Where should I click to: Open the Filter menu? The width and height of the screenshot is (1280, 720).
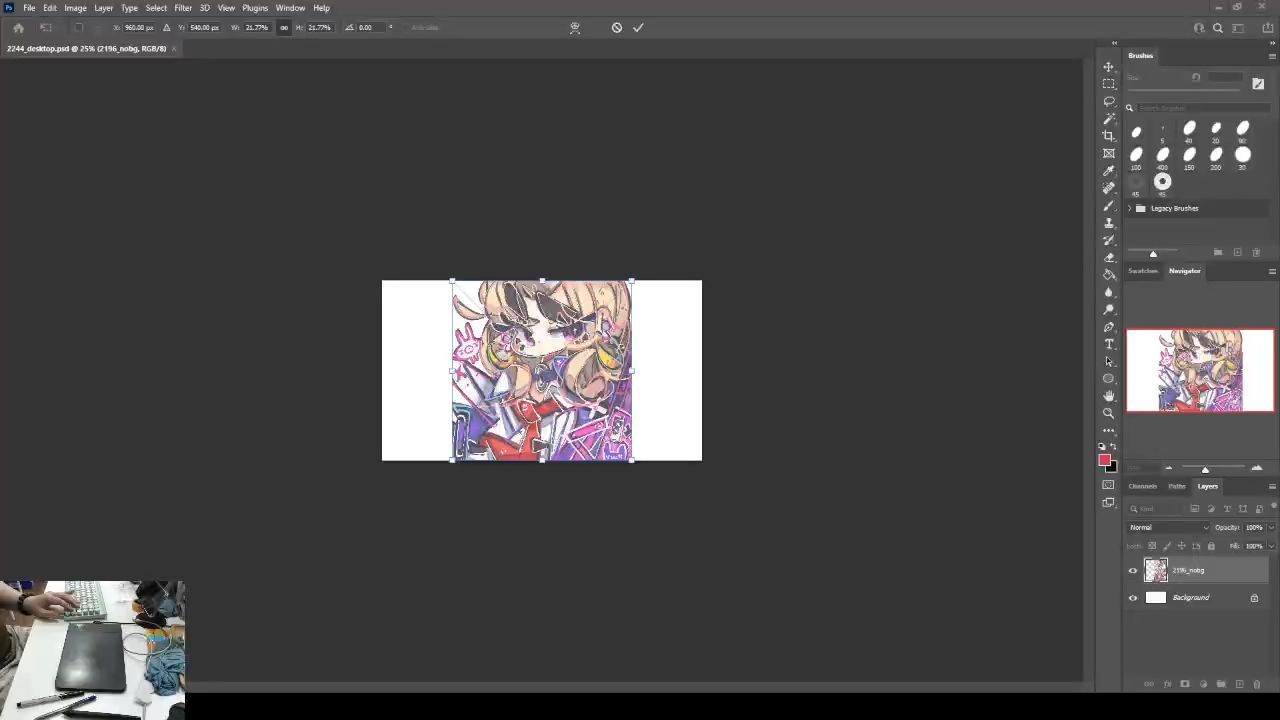point(183,8)
